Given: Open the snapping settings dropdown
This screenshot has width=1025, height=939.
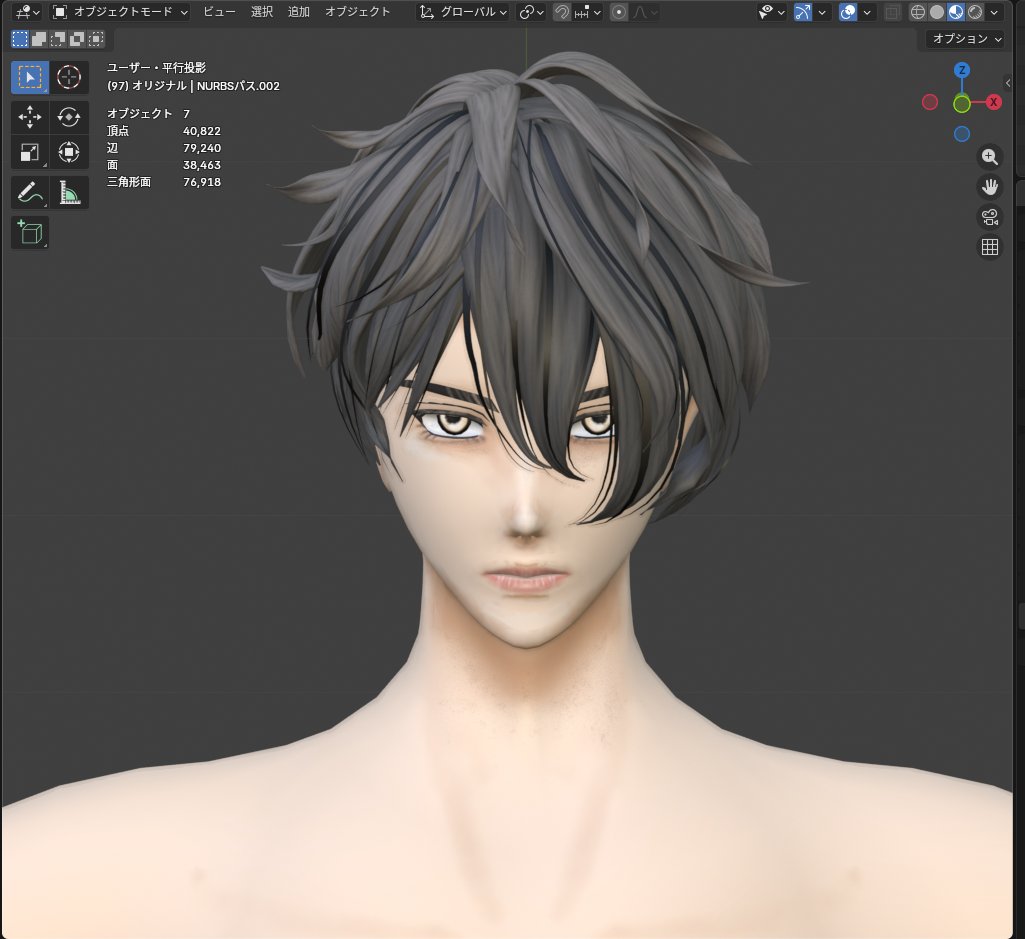Looking at the screenshot, I should click(587, 12).
